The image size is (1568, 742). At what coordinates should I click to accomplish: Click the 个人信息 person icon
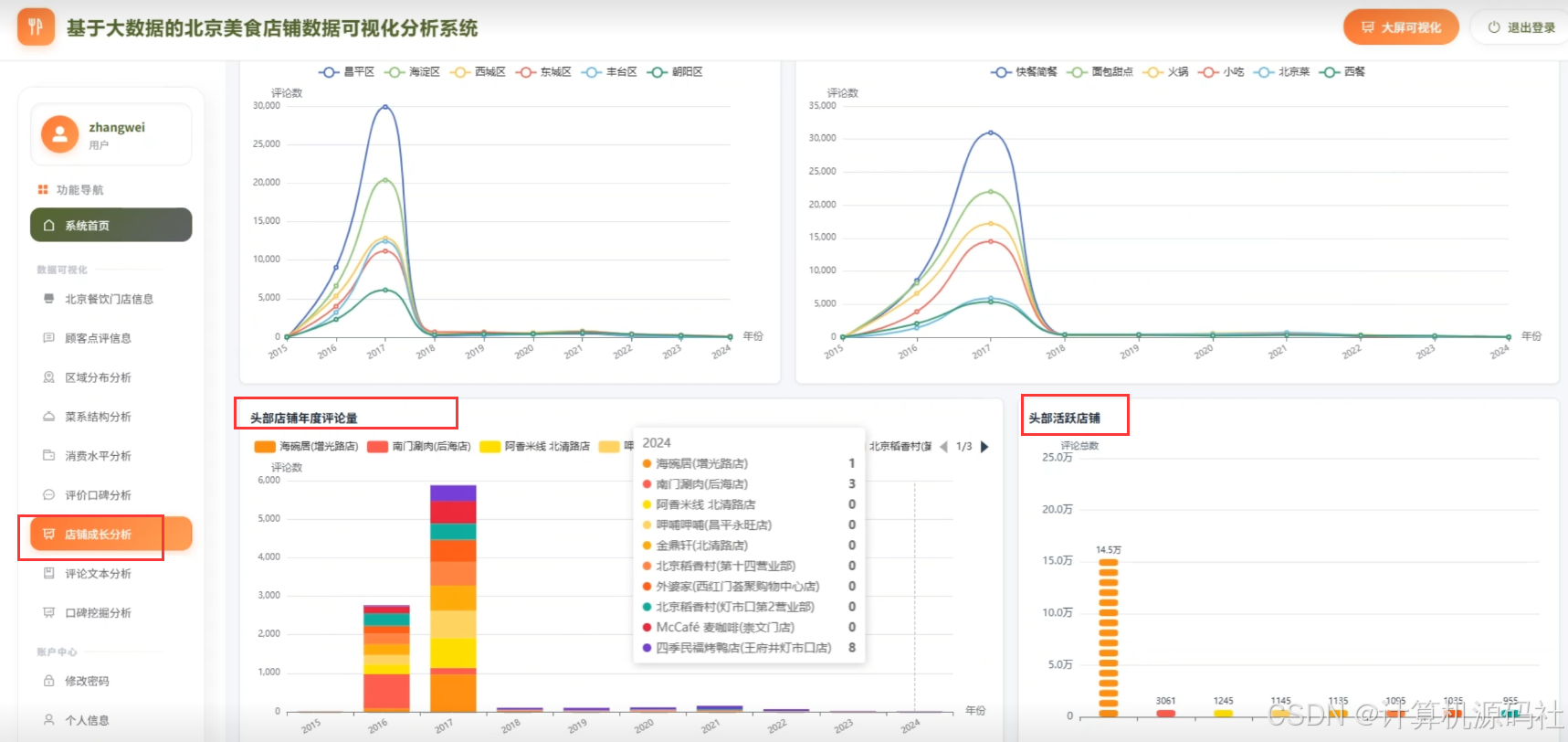click(x=49, y=720)
